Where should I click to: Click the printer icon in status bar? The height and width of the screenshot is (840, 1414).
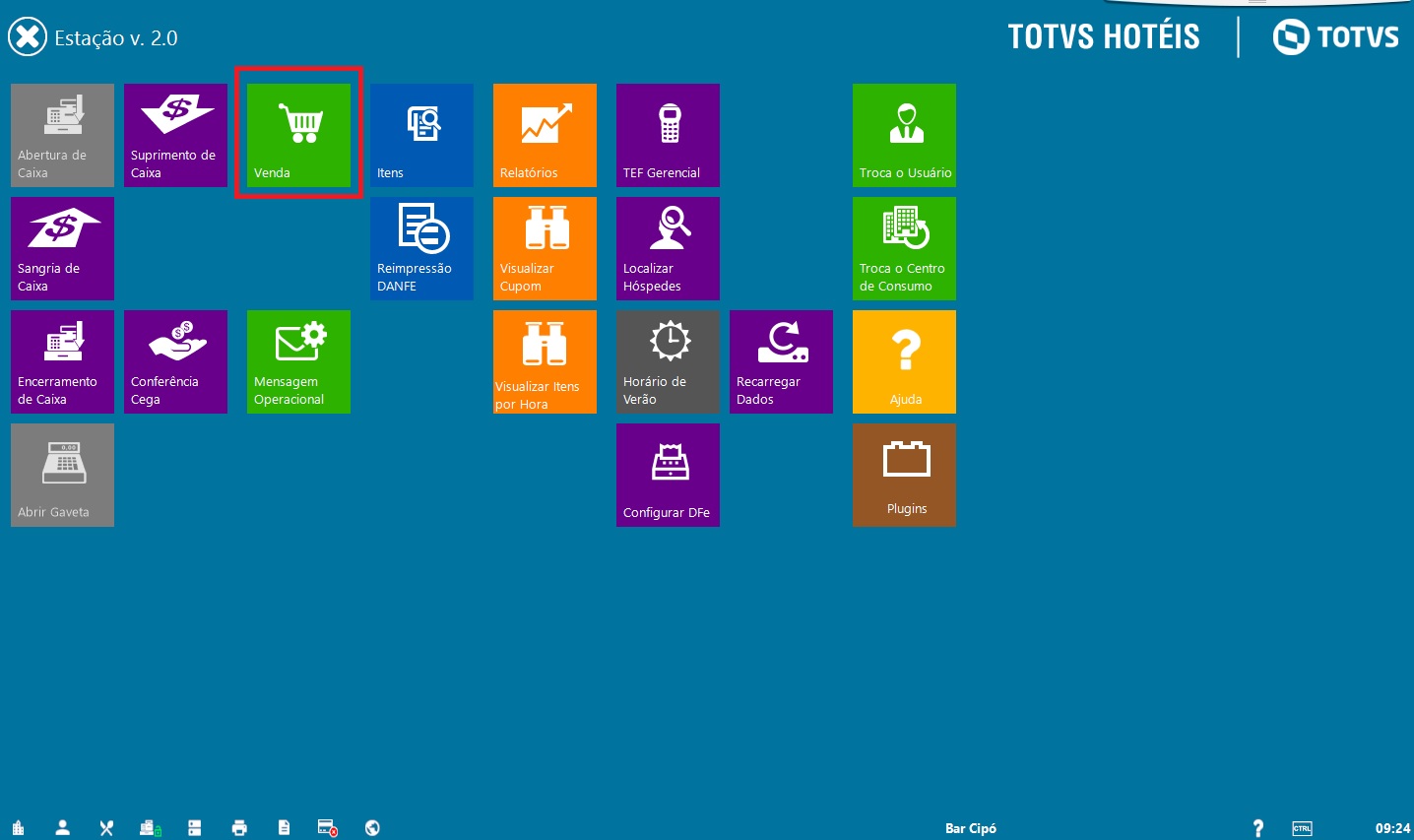coord(239,828)
